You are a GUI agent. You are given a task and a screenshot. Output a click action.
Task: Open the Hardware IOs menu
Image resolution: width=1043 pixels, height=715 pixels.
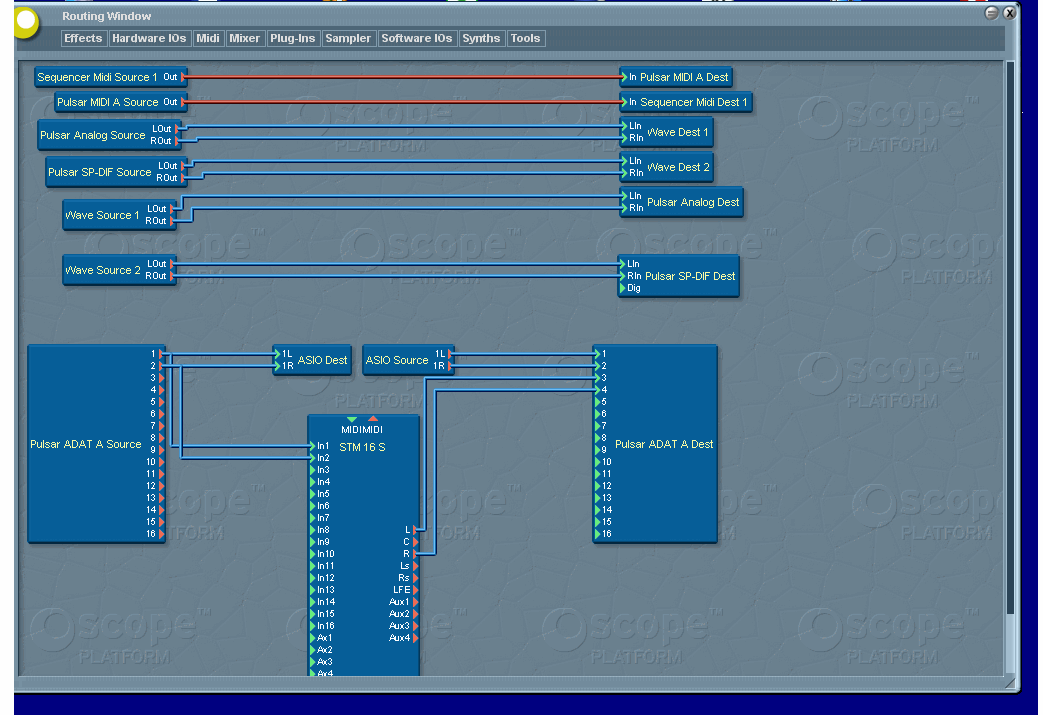point(149,38)
